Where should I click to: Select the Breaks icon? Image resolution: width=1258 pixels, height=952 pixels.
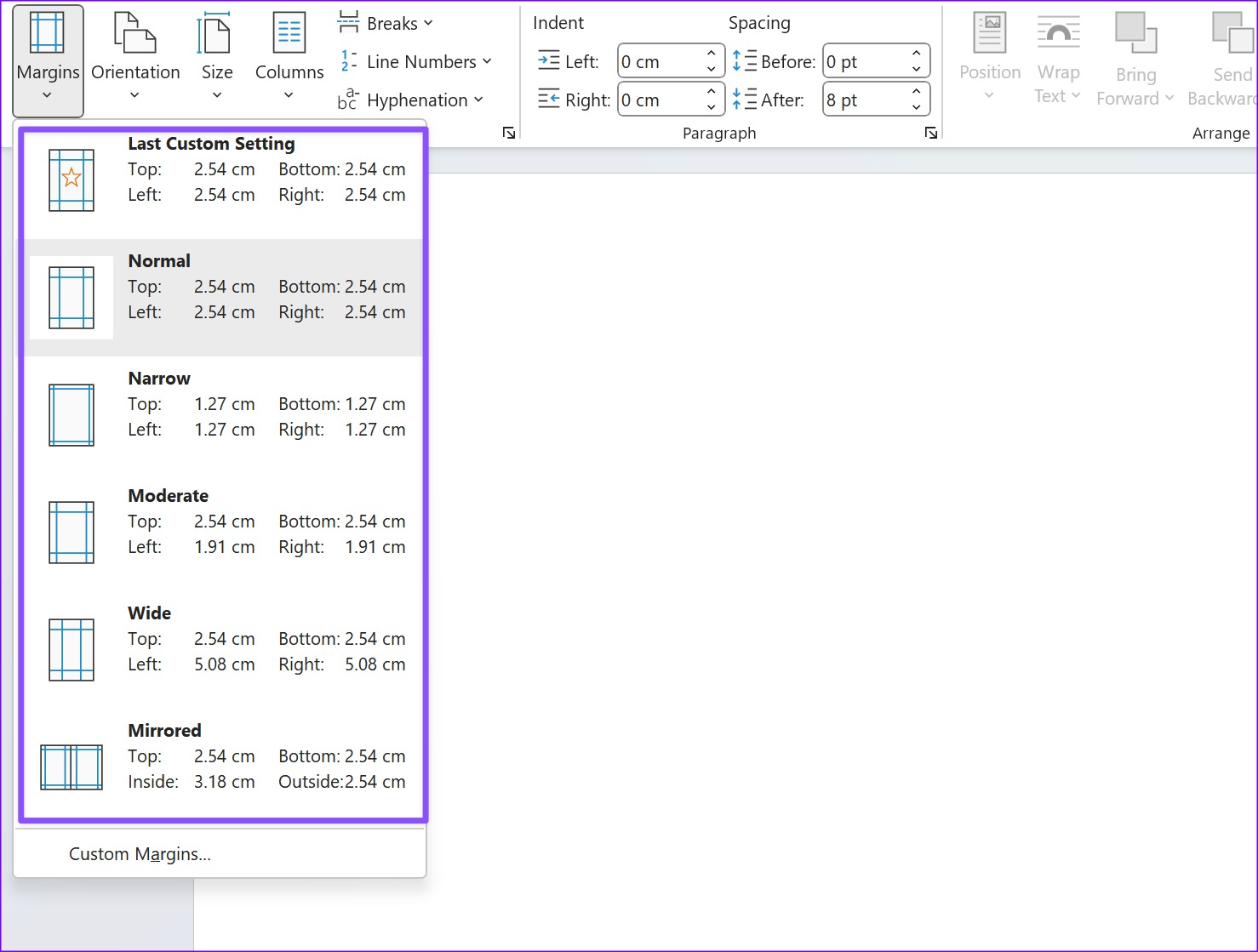(348, 22)
